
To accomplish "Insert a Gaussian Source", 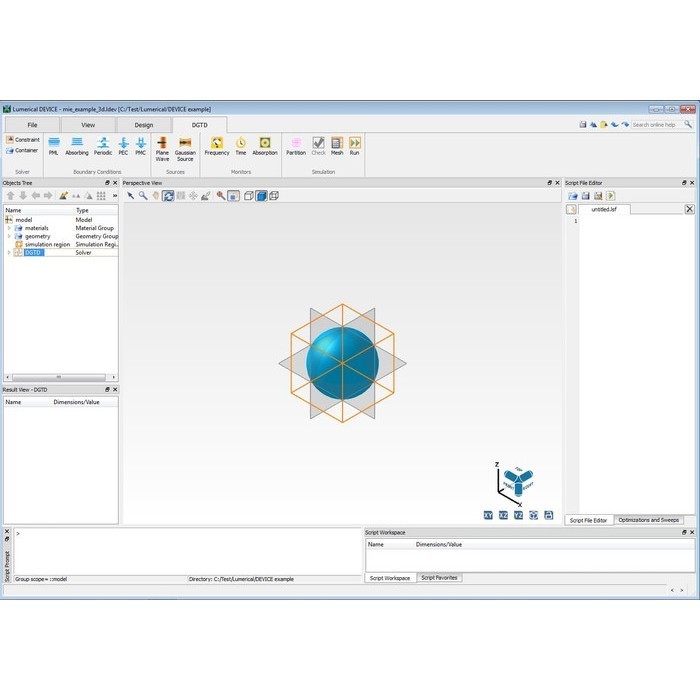I will [185, 149].
